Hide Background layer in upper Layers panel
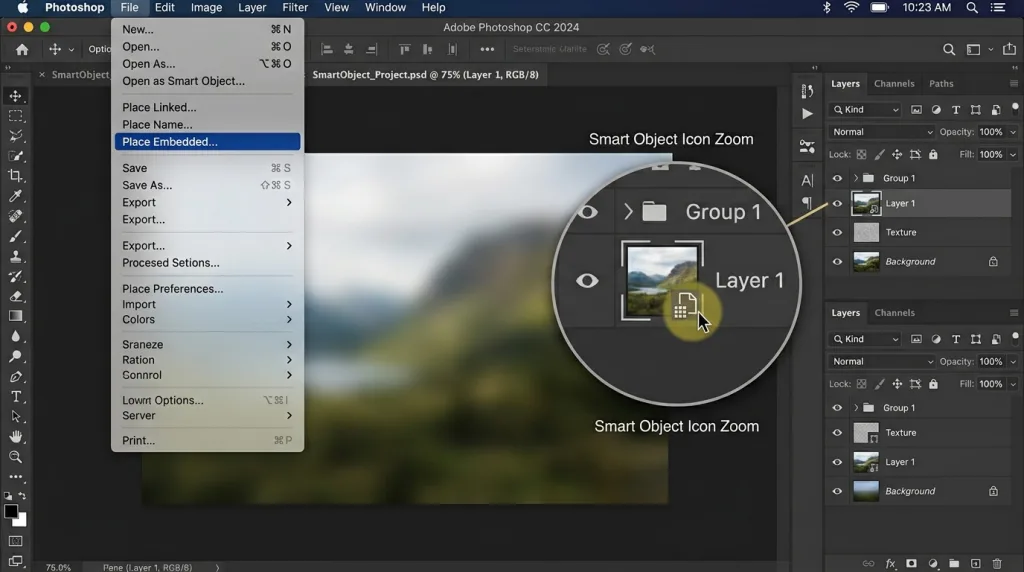Viewport: 1024px width, 572px height. click(837, 262)
